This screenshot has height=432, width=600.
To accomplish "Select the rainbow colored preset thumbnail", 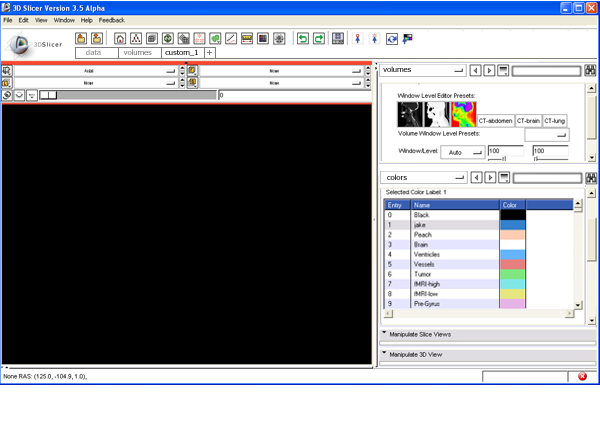I will 463,114.
